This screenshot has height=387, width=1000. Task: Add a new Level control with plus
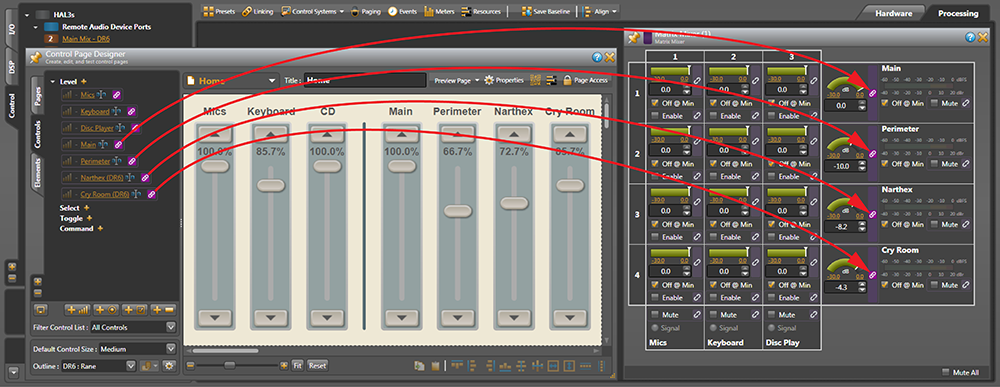[84, 82]
